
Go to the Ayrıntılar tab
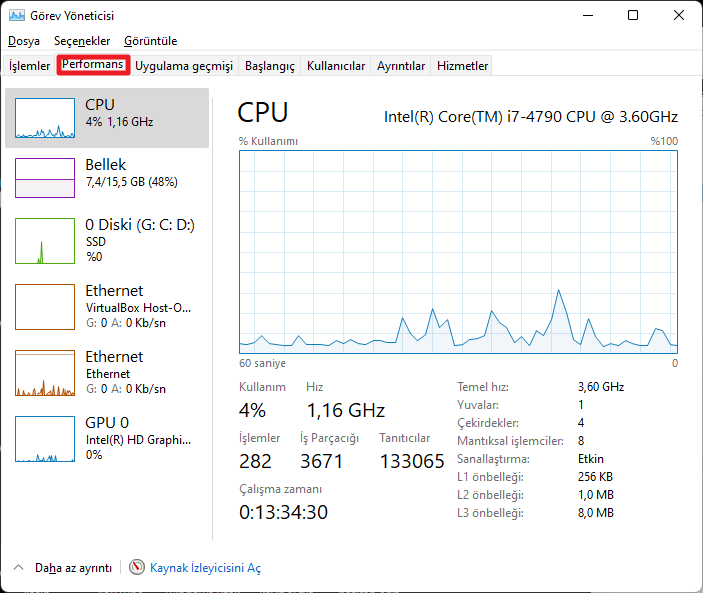(x=401, y=66)
